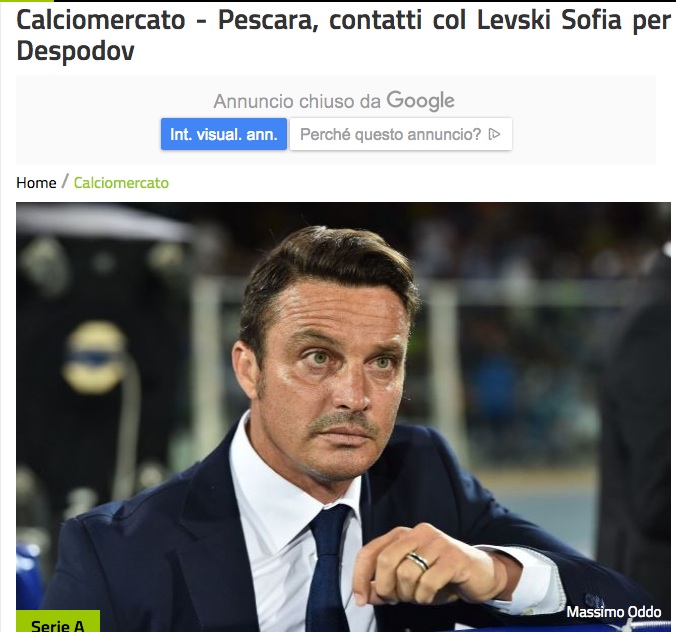Click the "Annuncio chiuso da" text
676x632 pixels.
(x=297, y=102)
